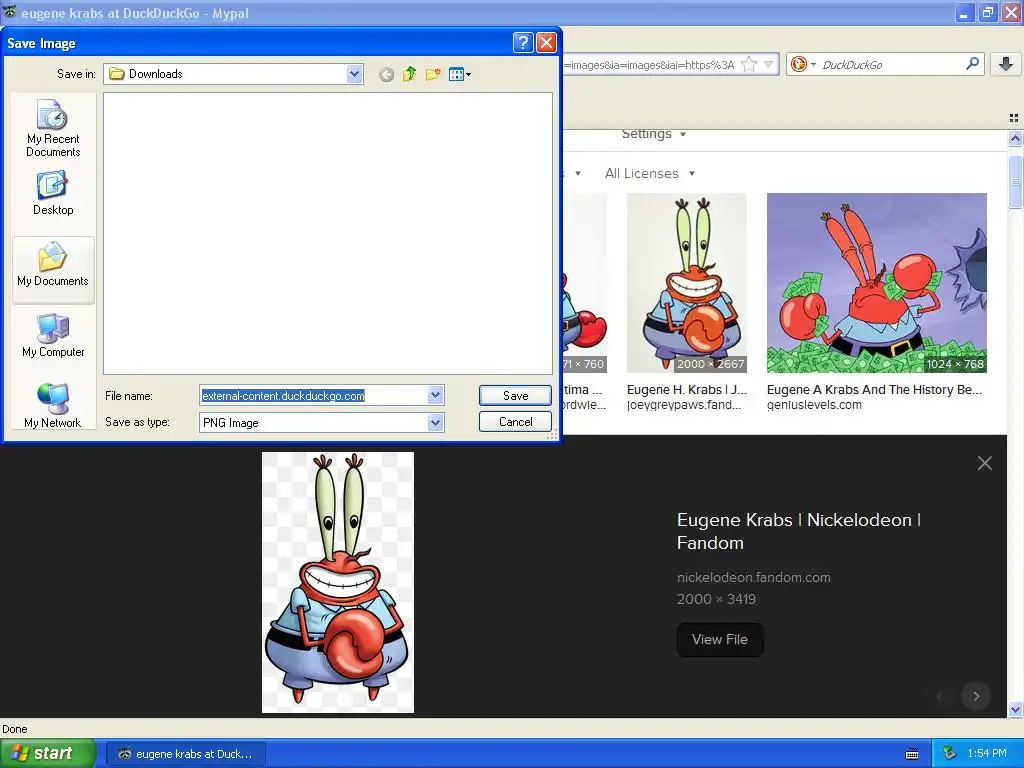The height and width of the screenshot is (768, 1024).
Task: Click the system tray network icon
Action: click(x=950, y=754)
